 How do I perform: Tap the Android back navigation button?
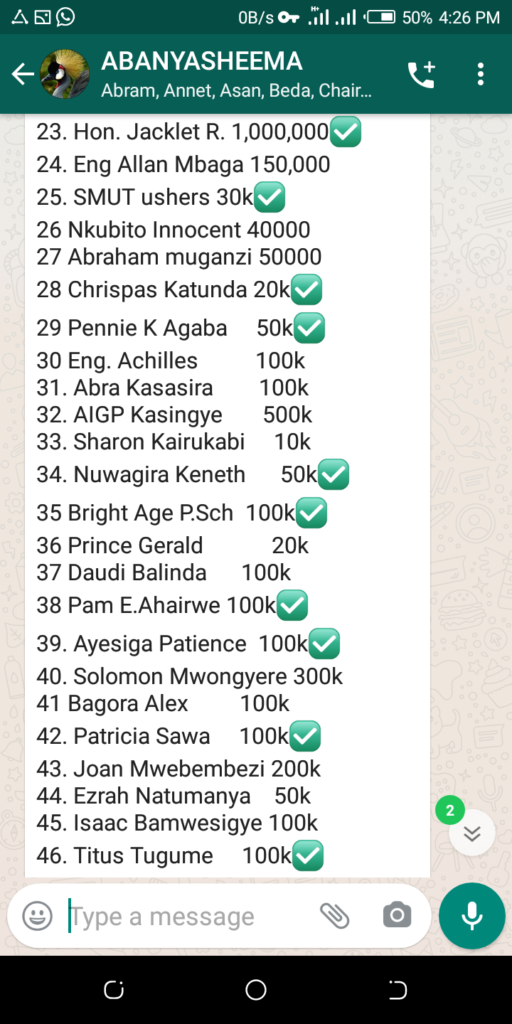point(398,991)
